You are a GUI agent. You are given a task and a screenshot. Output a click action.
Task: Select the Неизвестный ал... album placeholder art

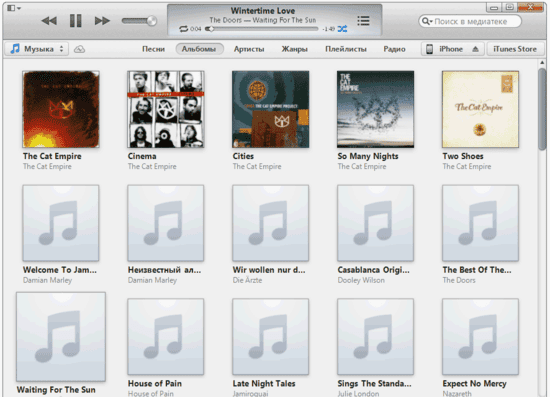pyautogui.click(x=166, y=223)
